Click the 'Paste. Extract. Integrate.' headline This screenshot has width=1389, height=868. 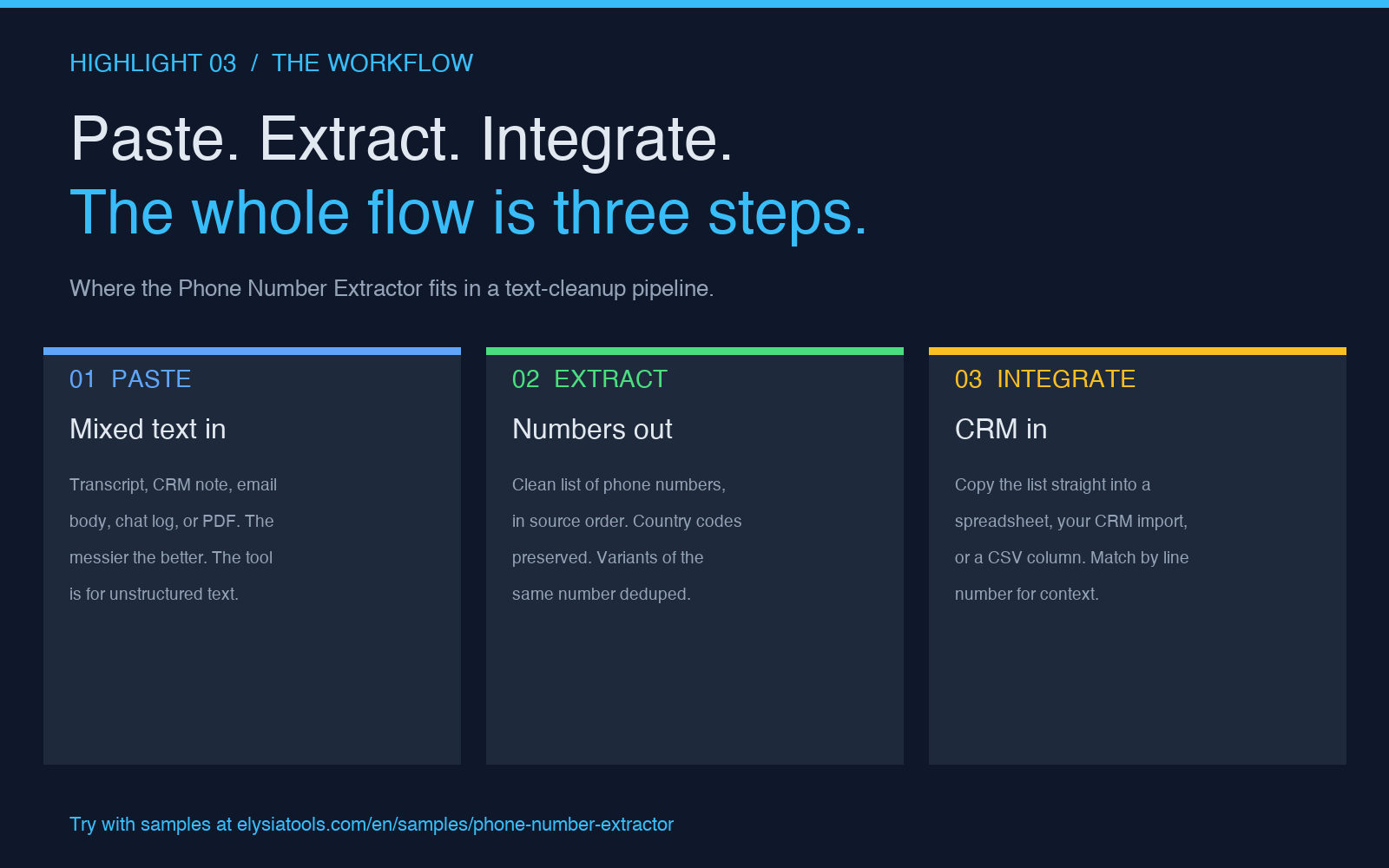tap(402, 140)
